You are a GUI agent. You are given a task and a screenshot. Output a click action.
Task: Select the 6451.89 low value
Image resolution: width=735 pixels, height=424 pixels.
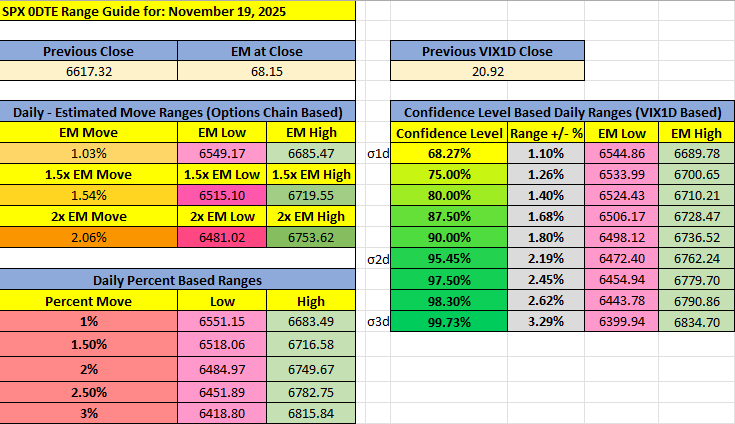222,392
